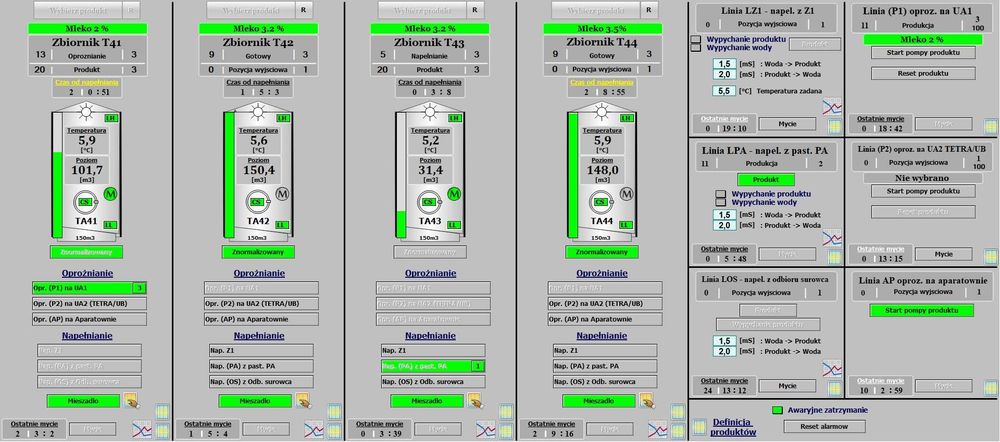Open the mixer settings icon beside T41 Mieszadło
The image size is (1000, 442).
point(131,401)
